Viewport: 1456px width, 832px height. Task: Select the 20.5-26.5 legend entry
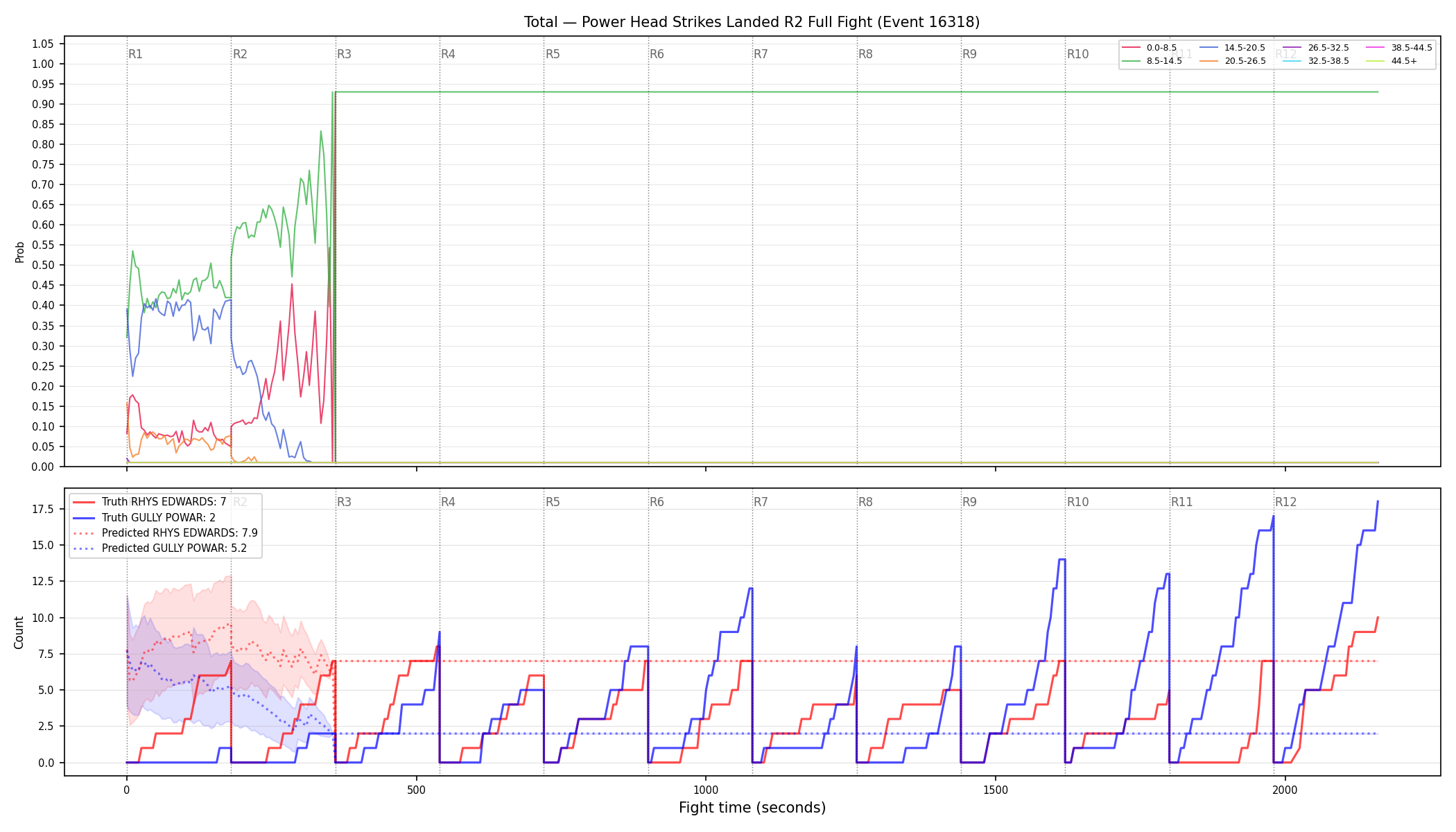(x=1233, y=61)
